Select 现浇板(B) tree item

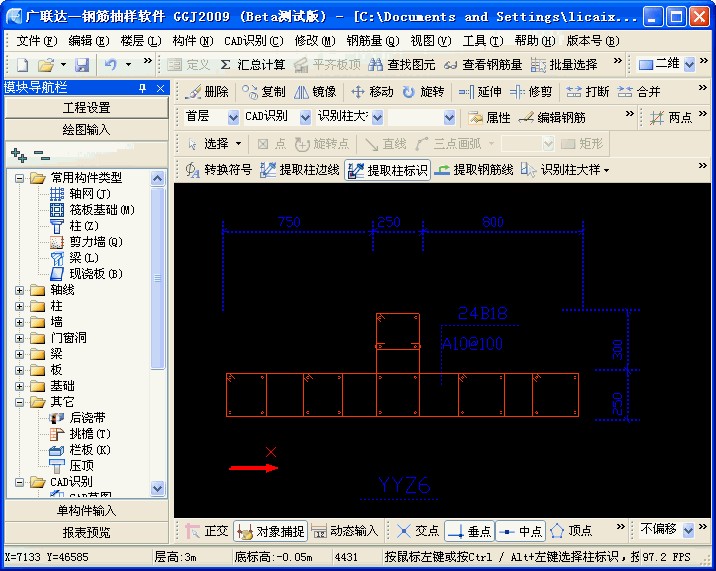[x=87, y=274]
